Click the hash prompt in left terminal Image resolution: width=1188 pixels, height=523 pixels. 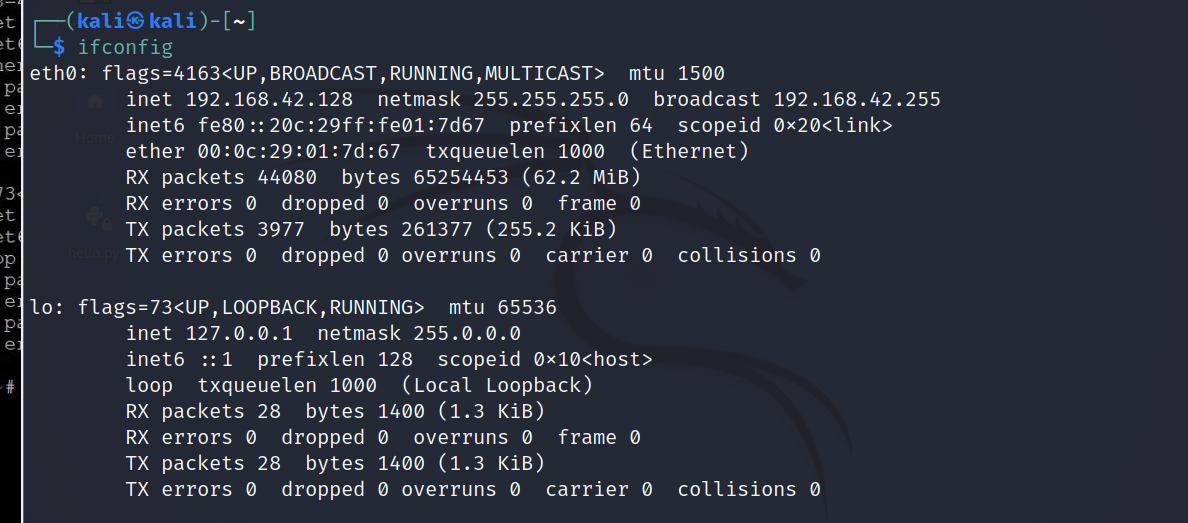(x=9, y=386)
